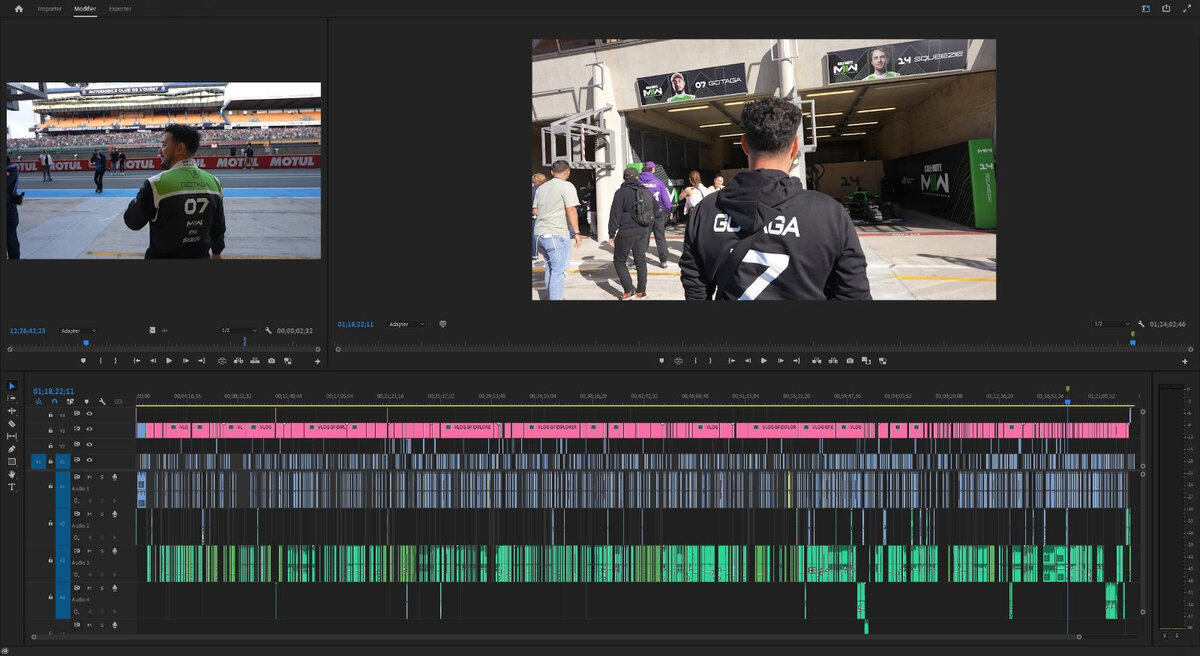Click the full screen icon at top right
1200x656 pixels.
[1186, 8]
